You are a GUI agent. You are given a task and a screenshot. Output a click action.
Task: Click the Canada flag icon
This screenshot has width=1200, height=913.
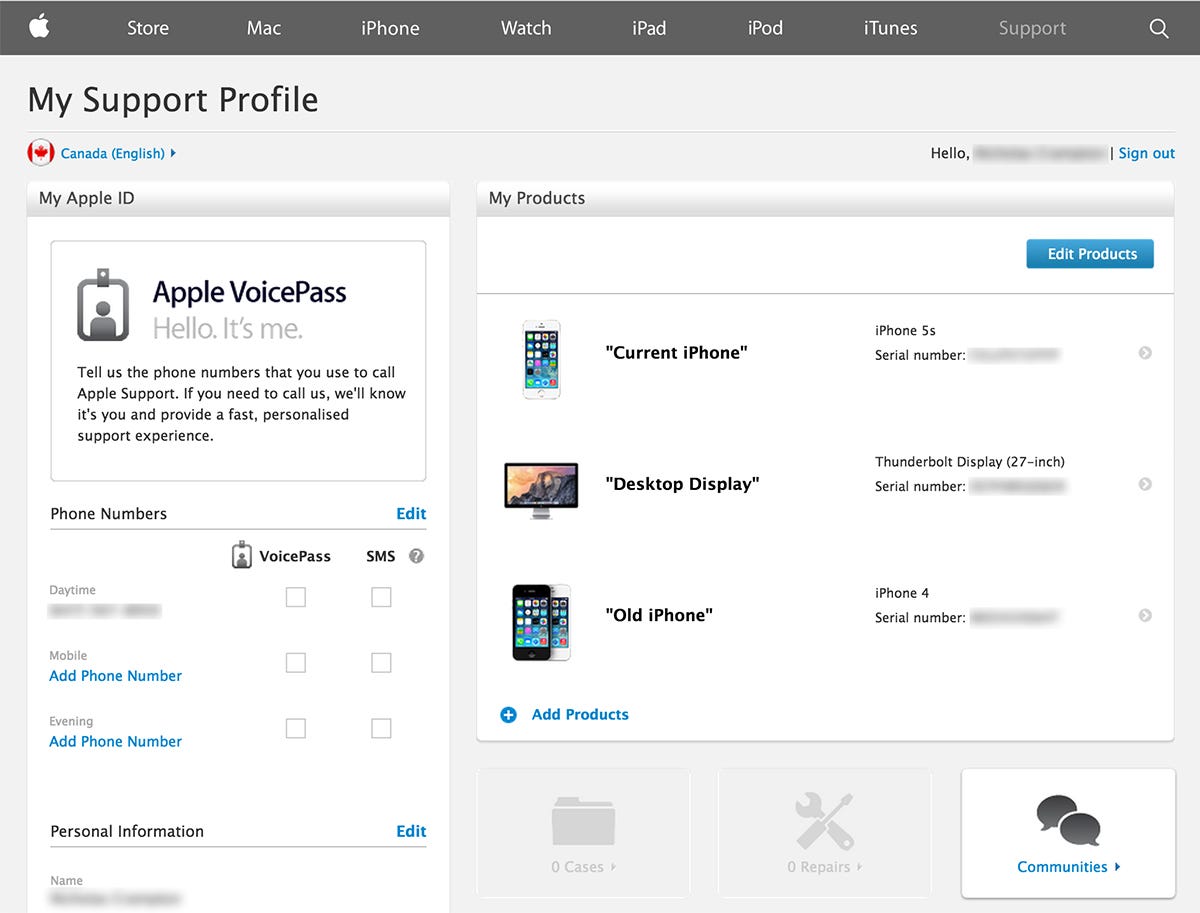point(41,153)
